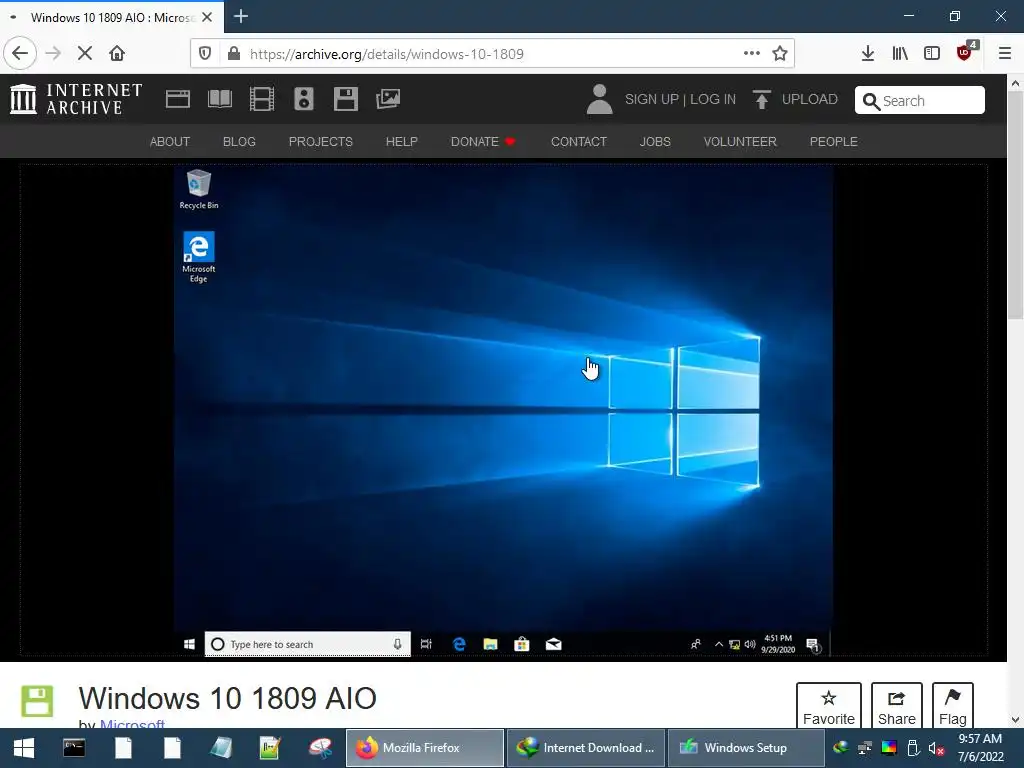Open the Windows Start menu
This screenshot has height=768, width=1024.
[24, 748]
